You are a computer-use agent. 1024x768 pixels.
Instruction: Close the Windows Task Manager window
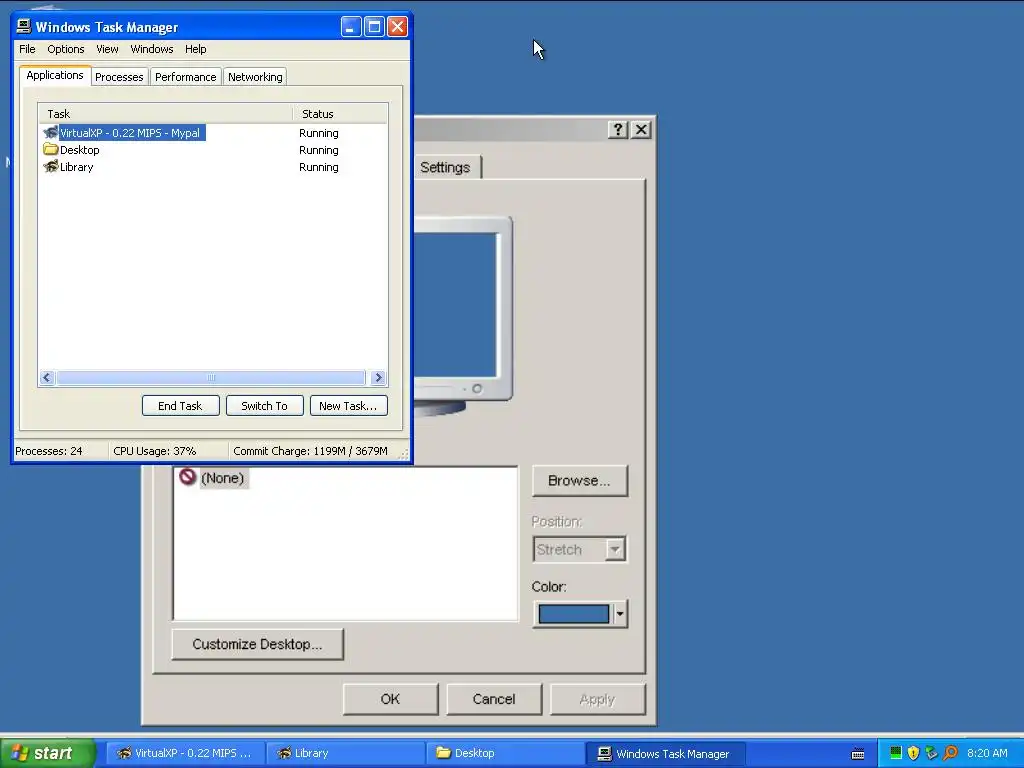tap(398, 27)
